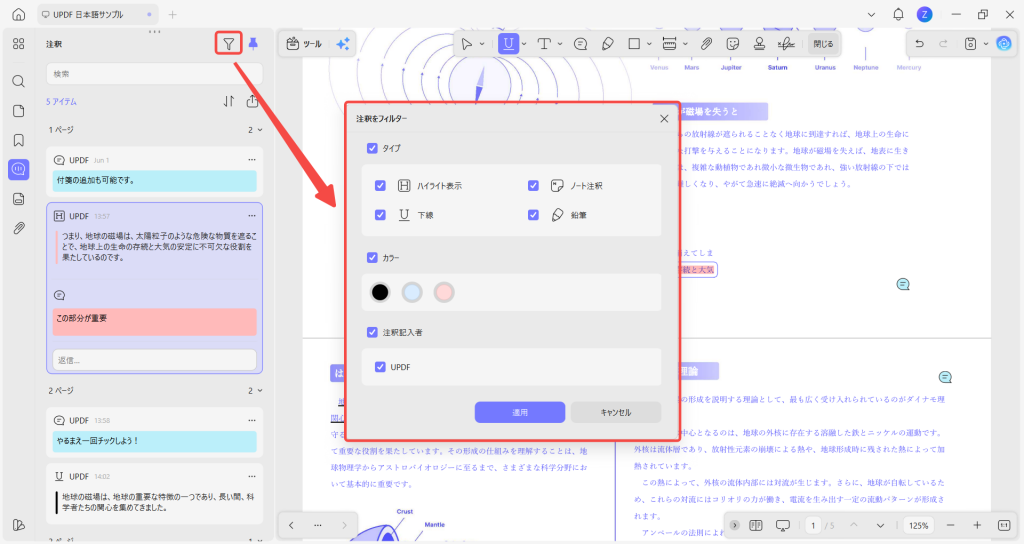Open the save icon in toolbar

coord(970,44)
